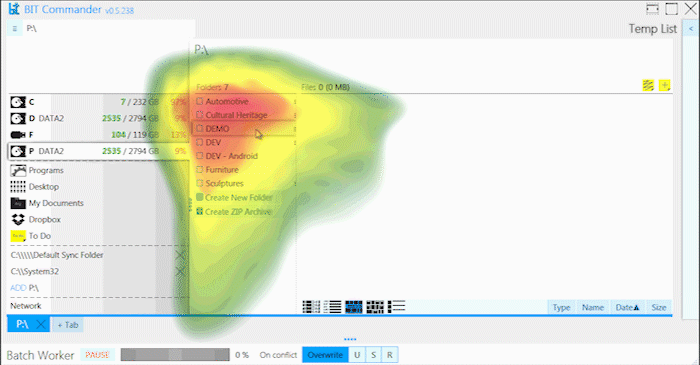Click the yellow plus icon above the file list
This screenshot has height=365, width=700.
(664, 85)
